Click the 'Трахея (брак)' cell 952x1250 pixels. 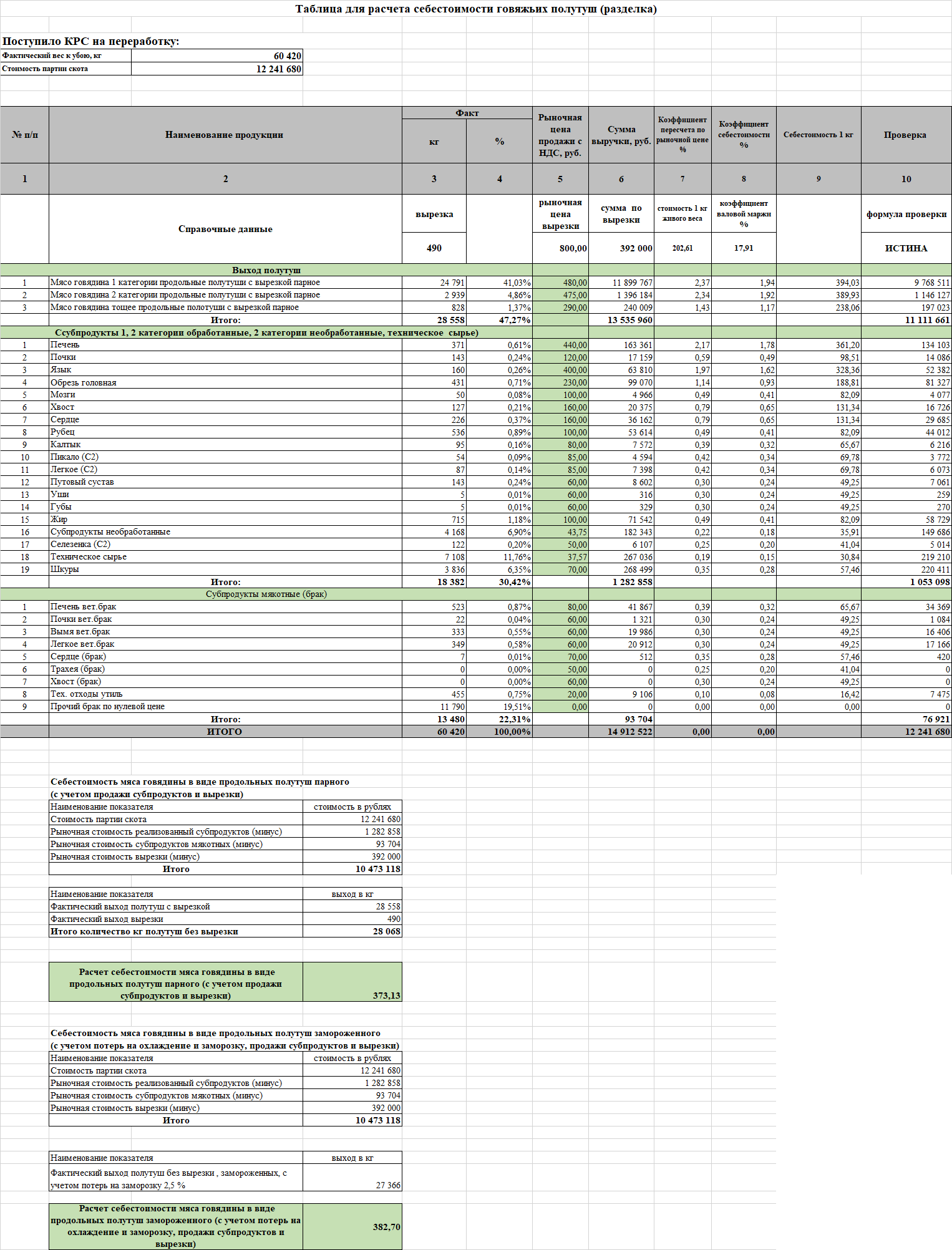[225, 669]
